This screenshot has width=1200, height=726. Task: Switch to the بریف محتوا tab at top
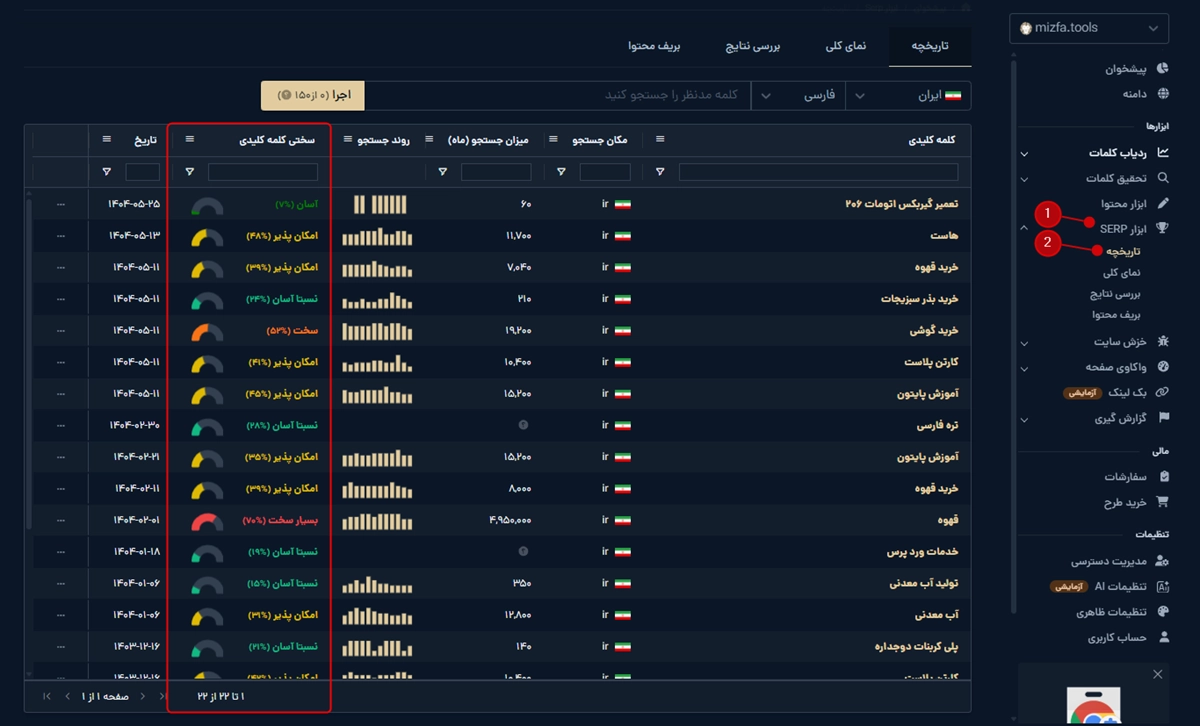[654, 46]
